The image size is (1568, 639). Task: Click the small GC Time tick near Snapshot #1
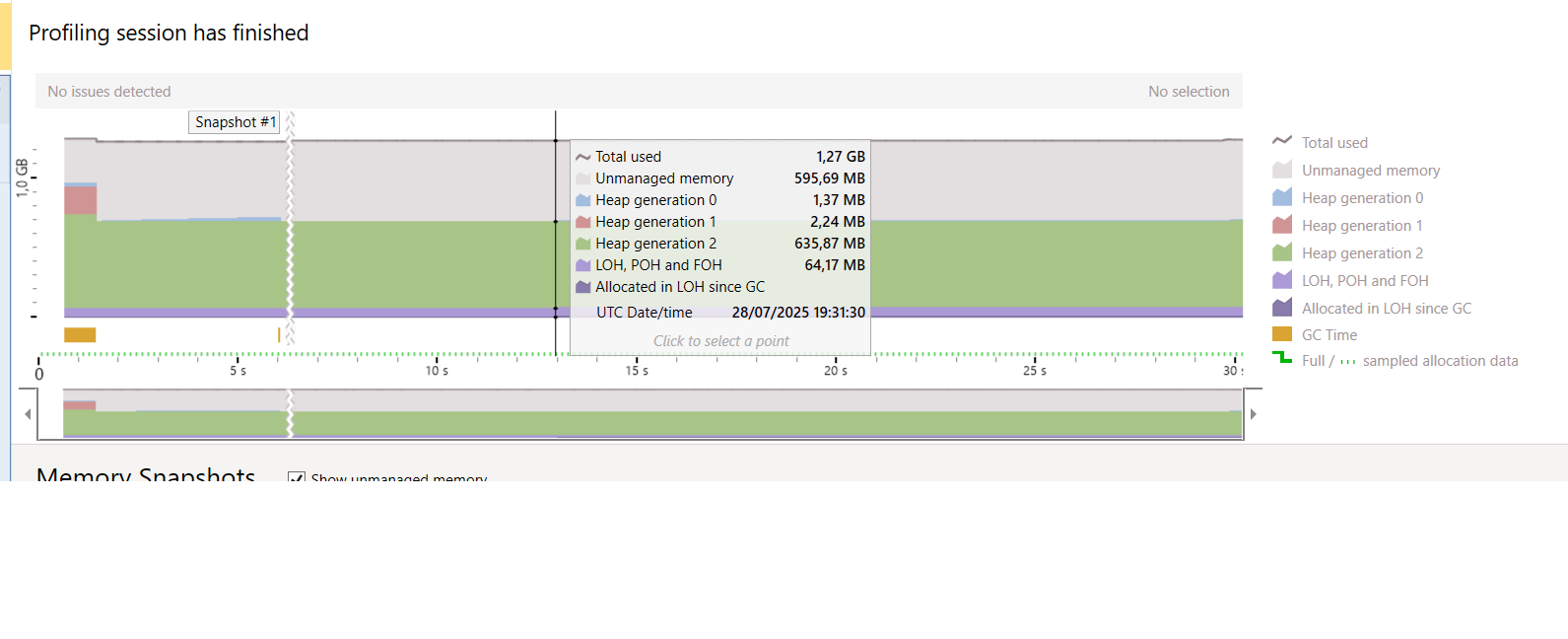point(279,335)
